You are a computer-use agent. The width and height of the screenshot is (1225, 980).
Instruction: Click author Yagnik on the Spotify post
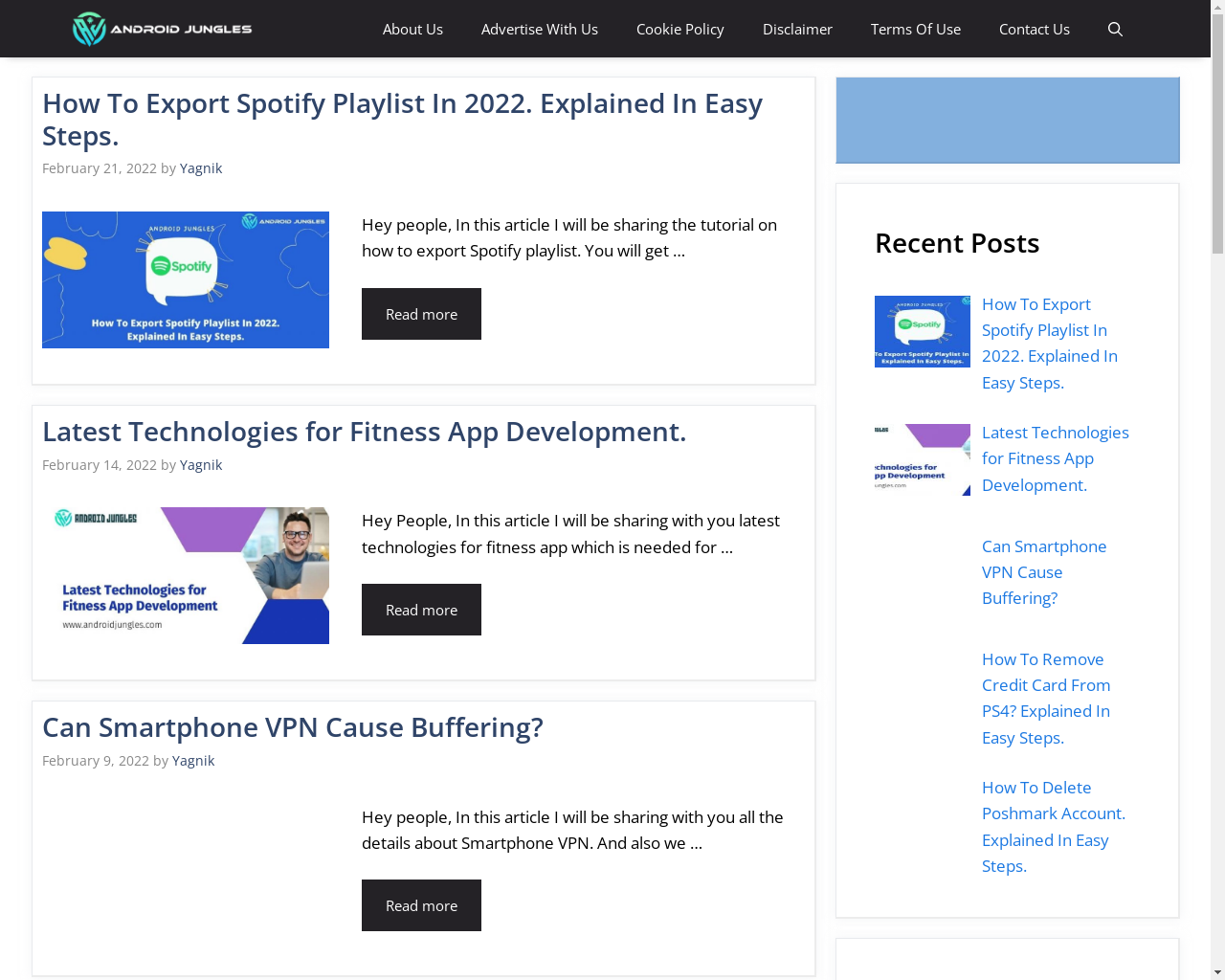click(x=201, y=168)
